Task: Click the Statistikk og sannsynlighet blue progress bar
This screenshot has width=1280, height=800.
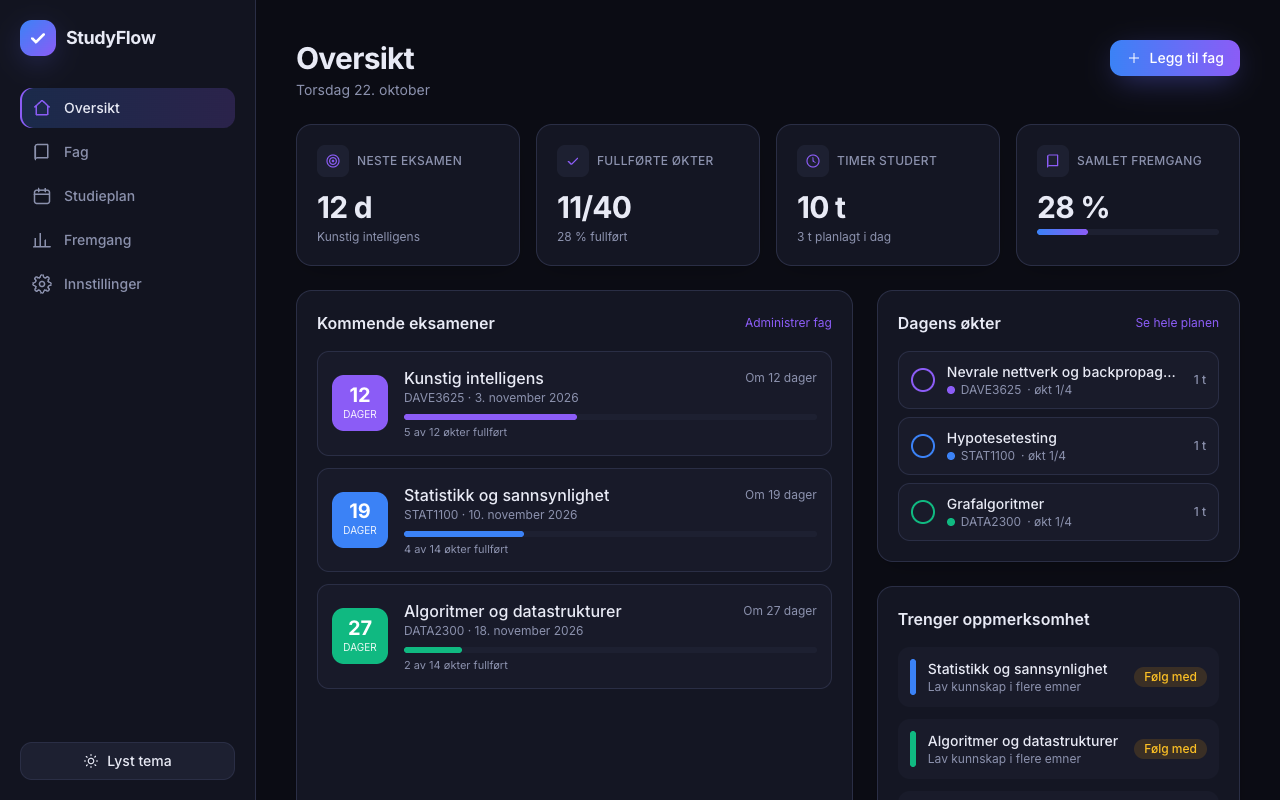Action: pos(610,534)
